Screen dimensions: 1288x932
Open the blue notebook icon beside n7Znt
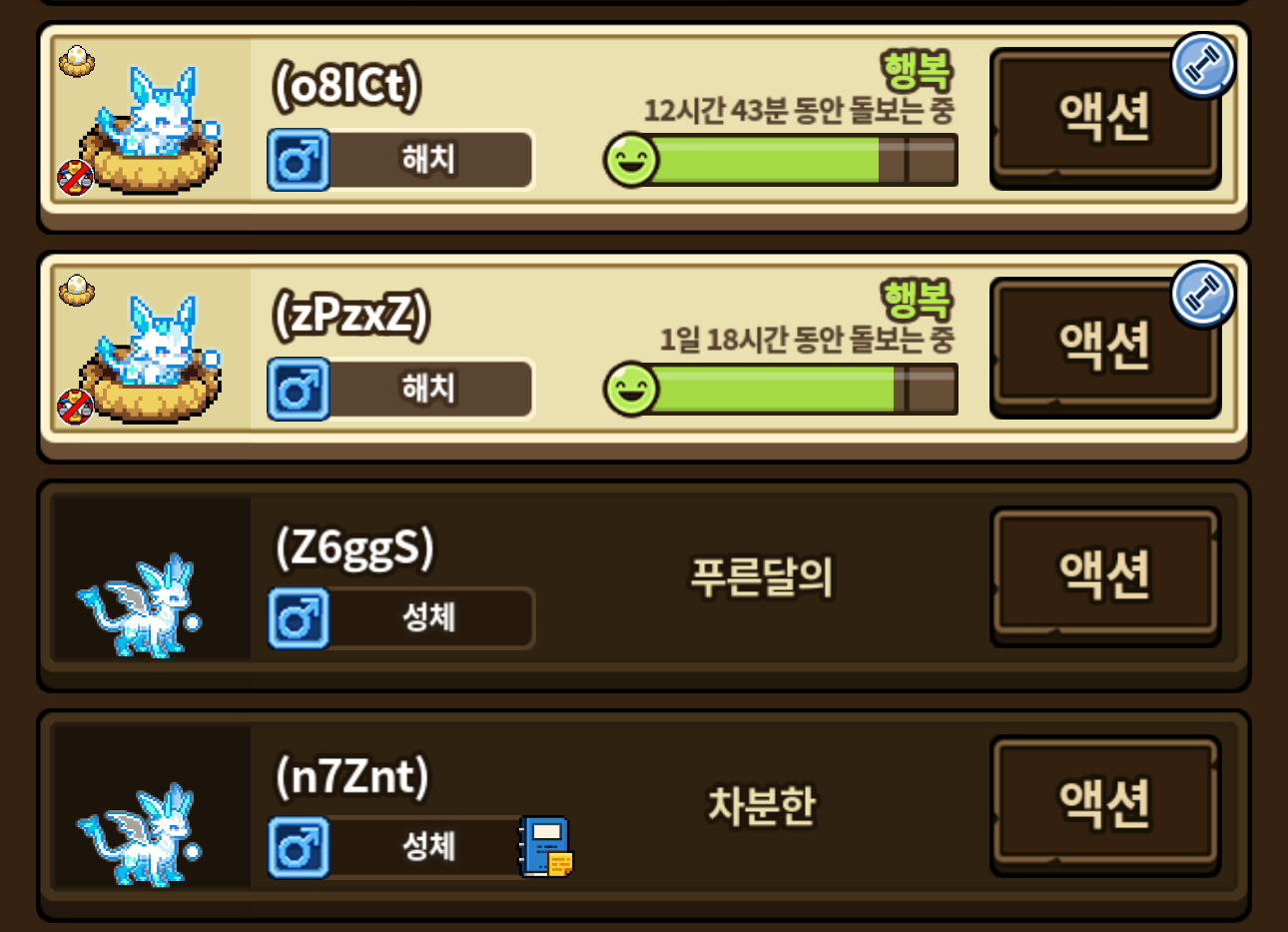[x=546, y=847]
